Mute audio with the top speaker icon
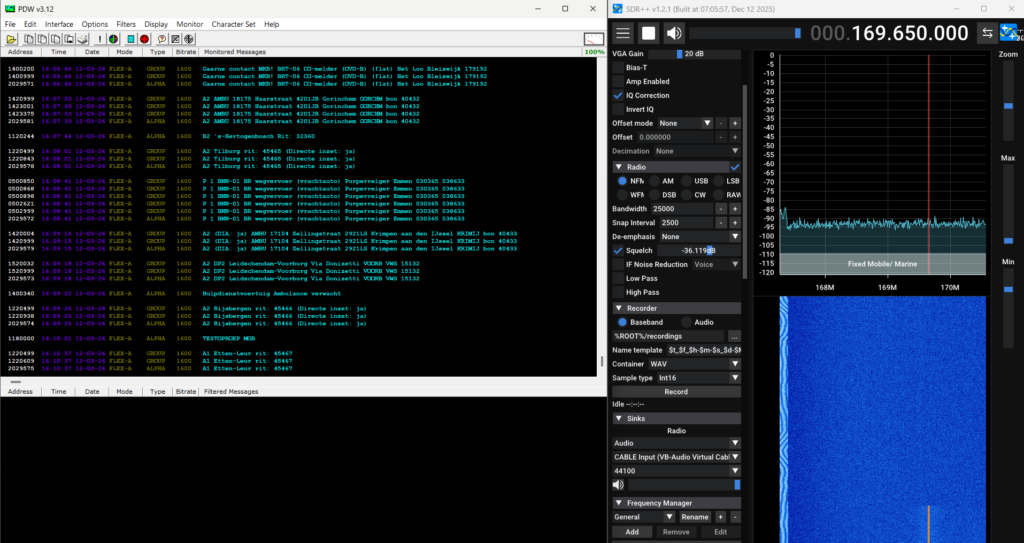1024x543 pixels. point(675,33)
